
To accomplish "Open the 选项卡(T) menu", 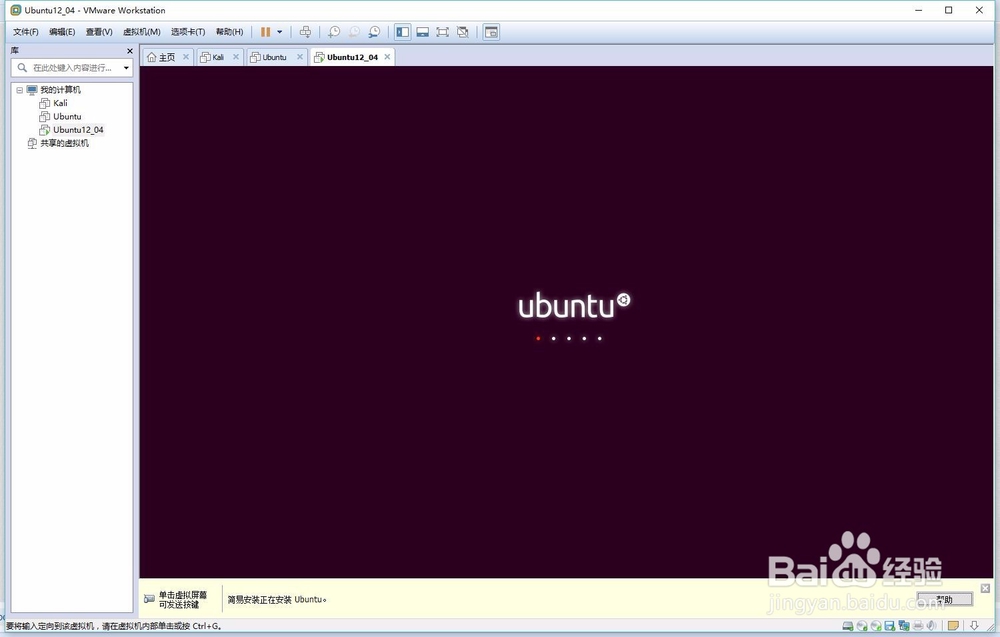I will tap(188, 32).
